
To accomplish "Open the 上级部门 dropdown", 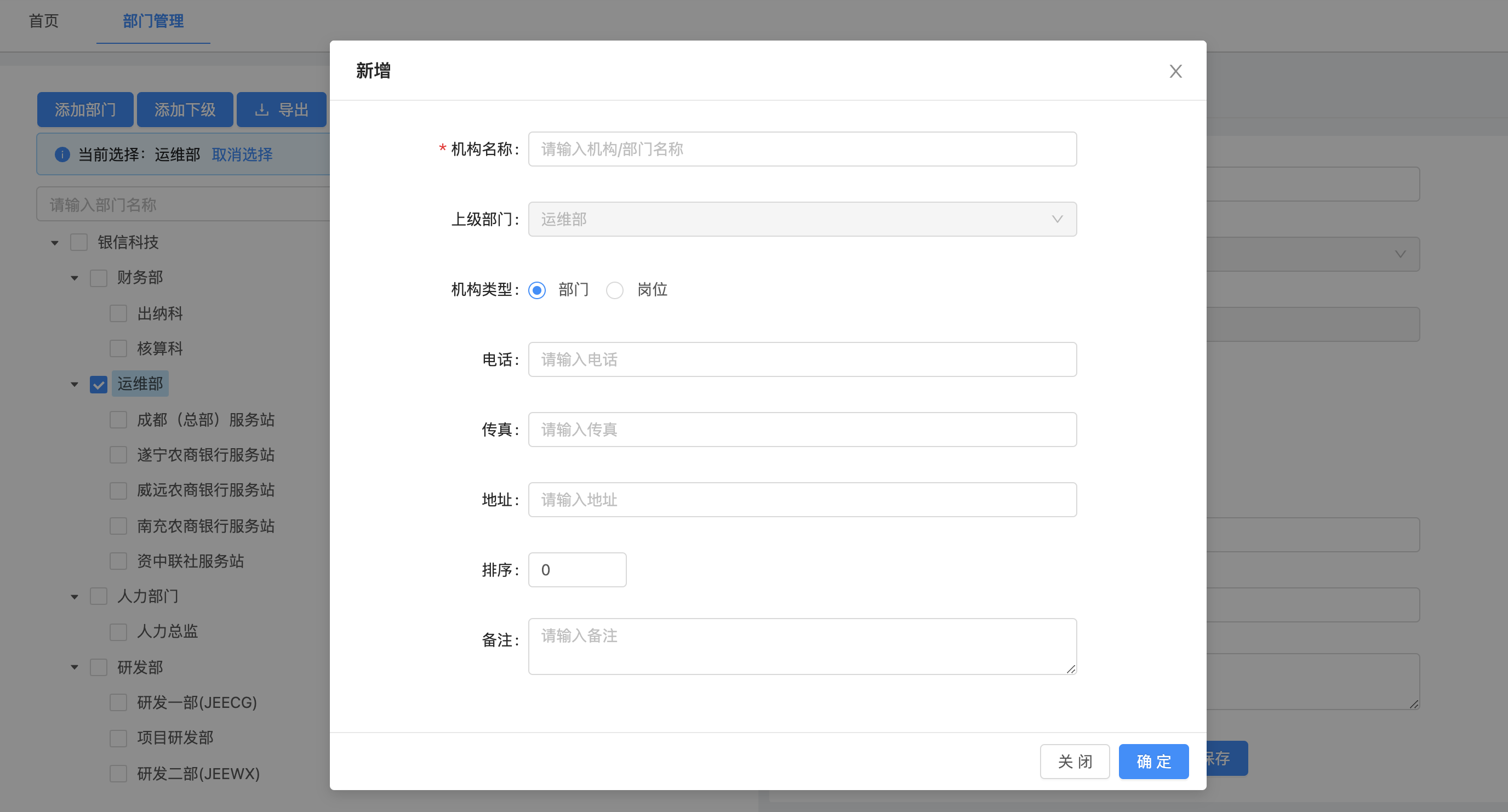I will tap(802, 220).
